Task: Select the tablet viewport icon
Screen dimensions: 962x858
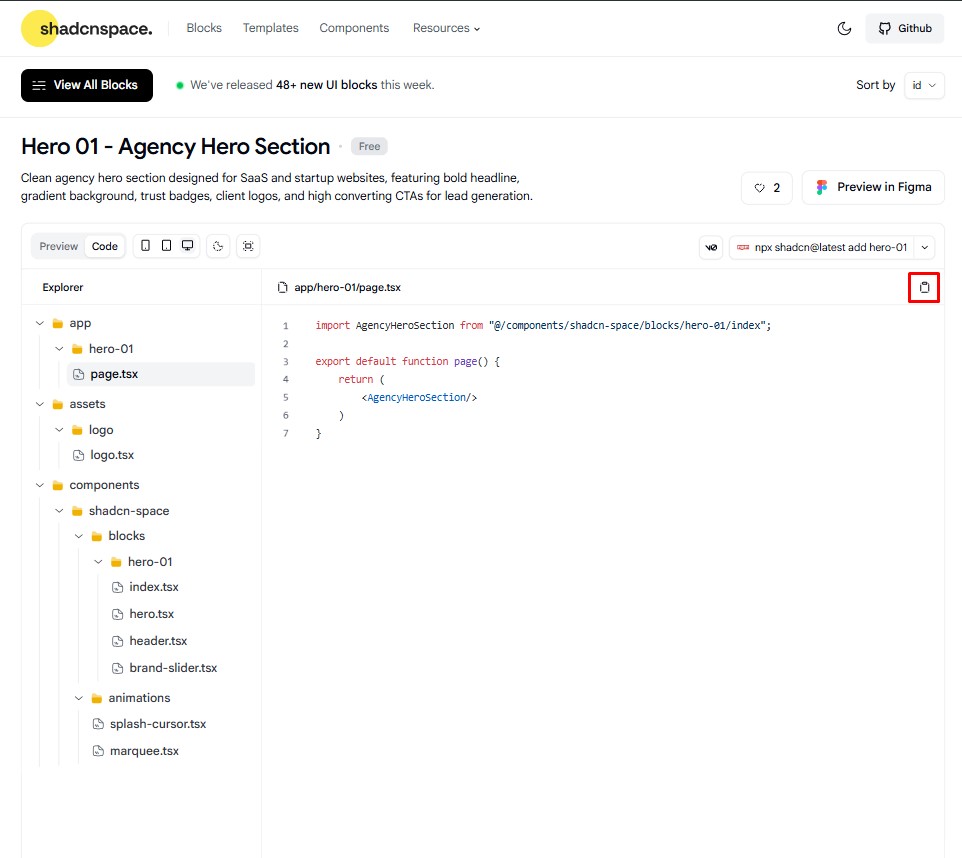Action: coord(166,246)
